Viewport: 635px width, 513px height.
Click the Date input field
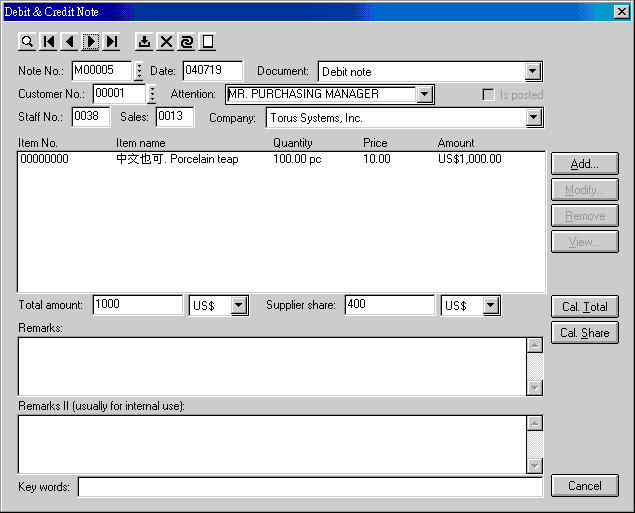coord(213,71)
